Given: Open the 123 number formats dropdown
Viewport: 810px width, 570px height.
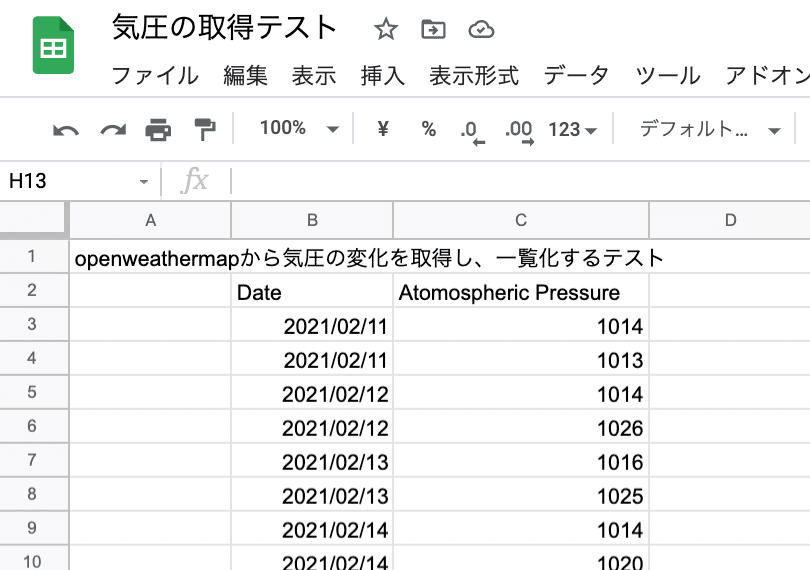Looking at the screenshot, I should 572,129.
